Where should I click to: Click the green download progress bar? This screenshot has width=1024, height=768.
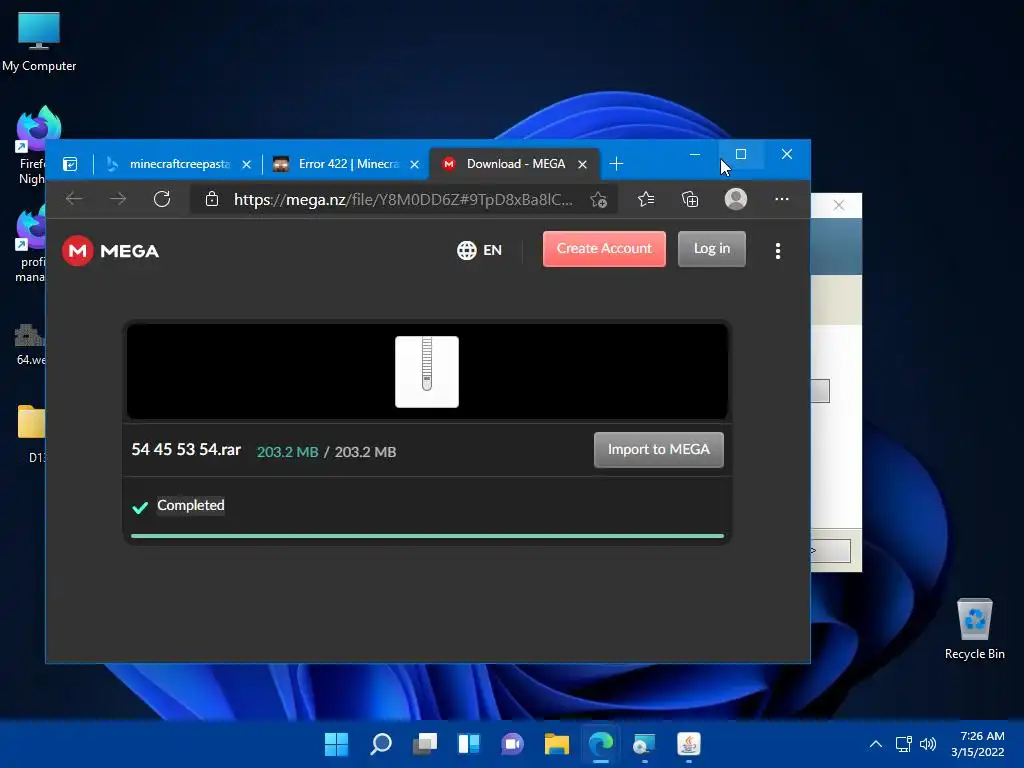pos(427,536)
